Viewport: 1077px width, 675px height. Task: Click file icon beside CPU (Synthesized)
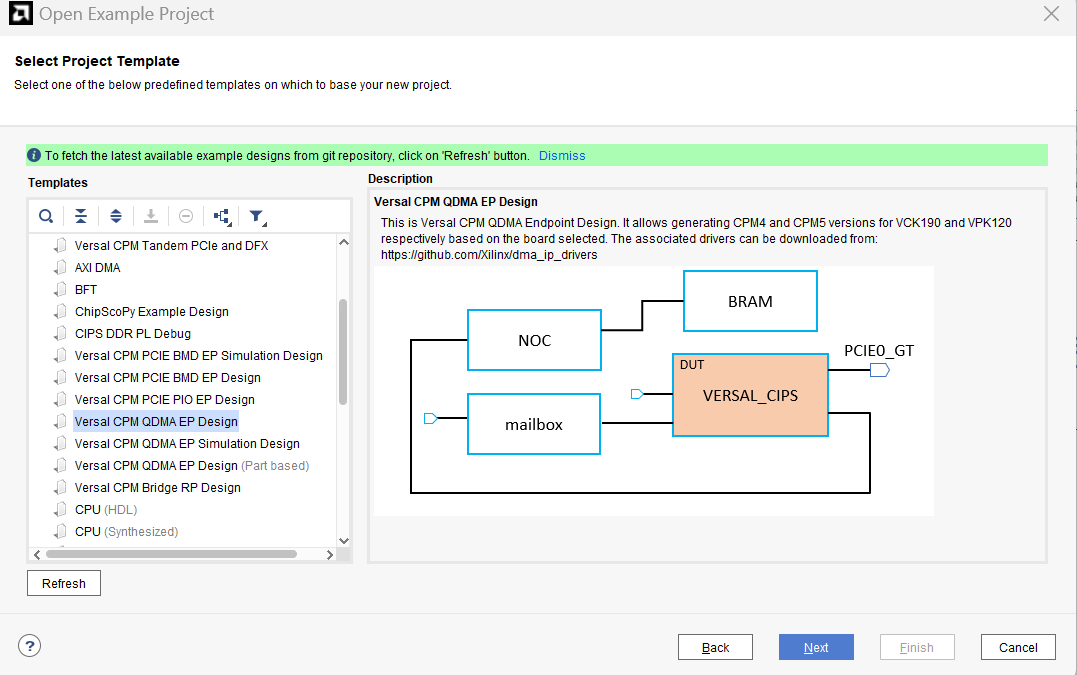(60, 531)
